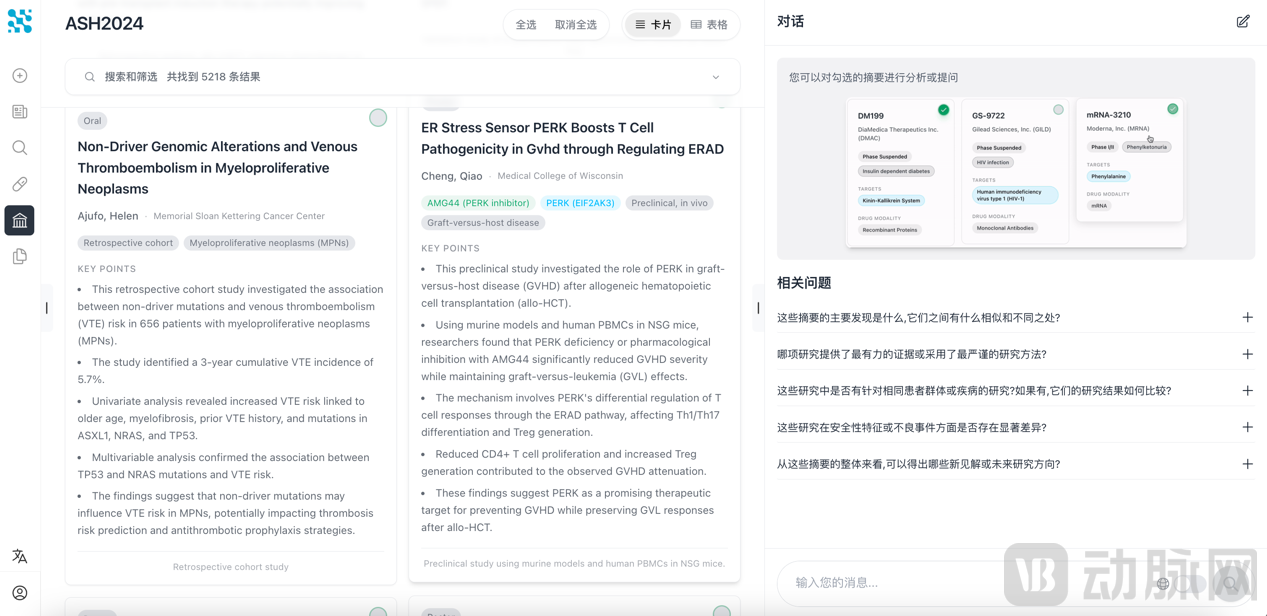Start new conversation with edit icon
Viewport: 1267px width, 616px height.
(x=1243, y=21)
